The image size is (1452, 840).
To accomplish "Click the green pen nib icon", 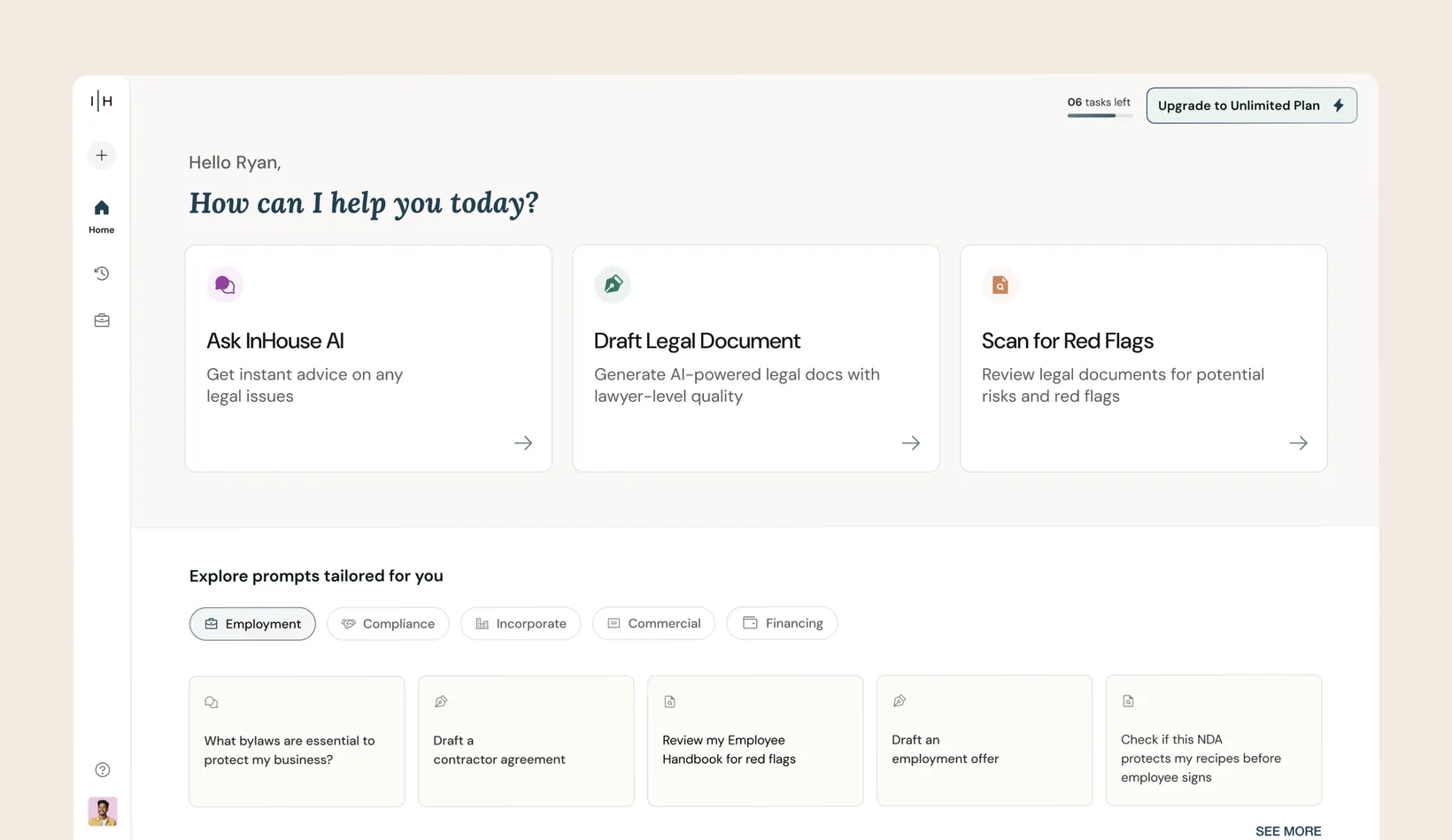I will click(x=613, y=285).
